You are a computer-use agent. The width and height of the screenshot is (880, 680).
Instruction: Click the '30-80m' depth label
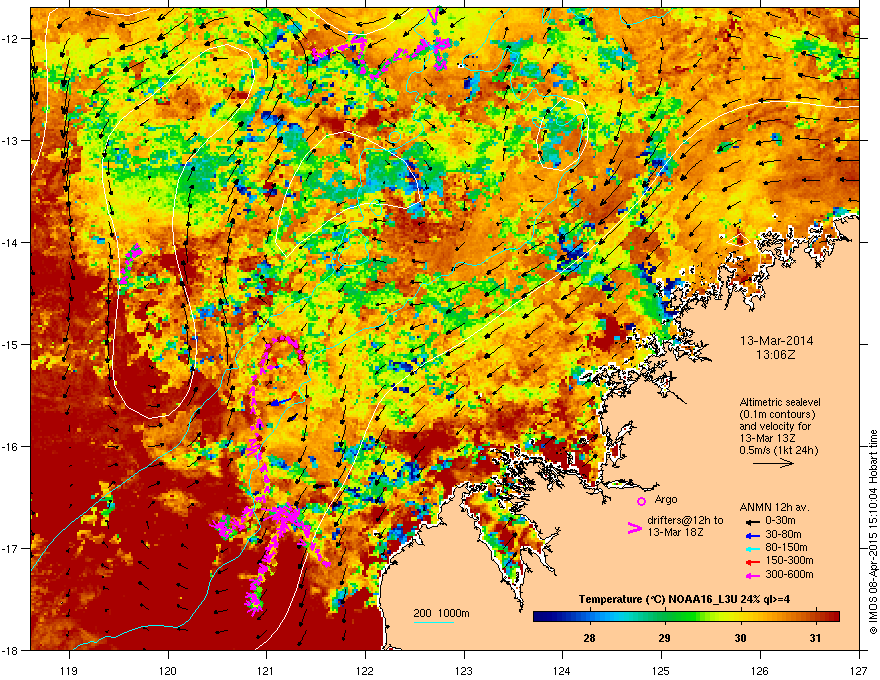click(783, 534)
